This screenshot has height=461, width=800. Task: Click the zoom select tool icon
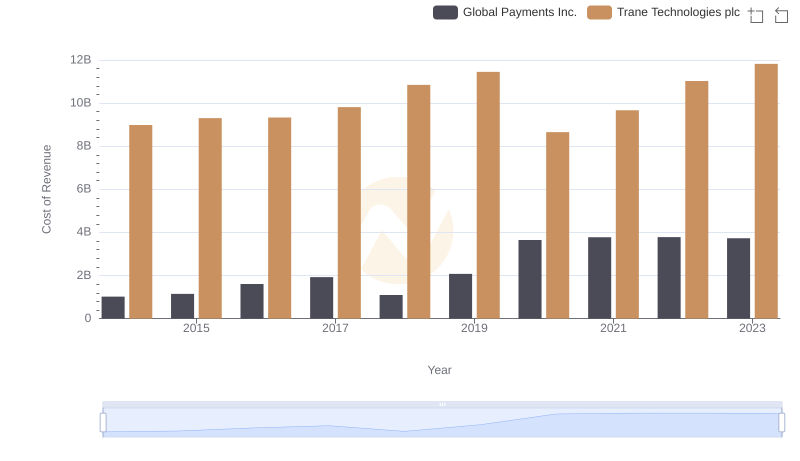(x=756, y=15)
